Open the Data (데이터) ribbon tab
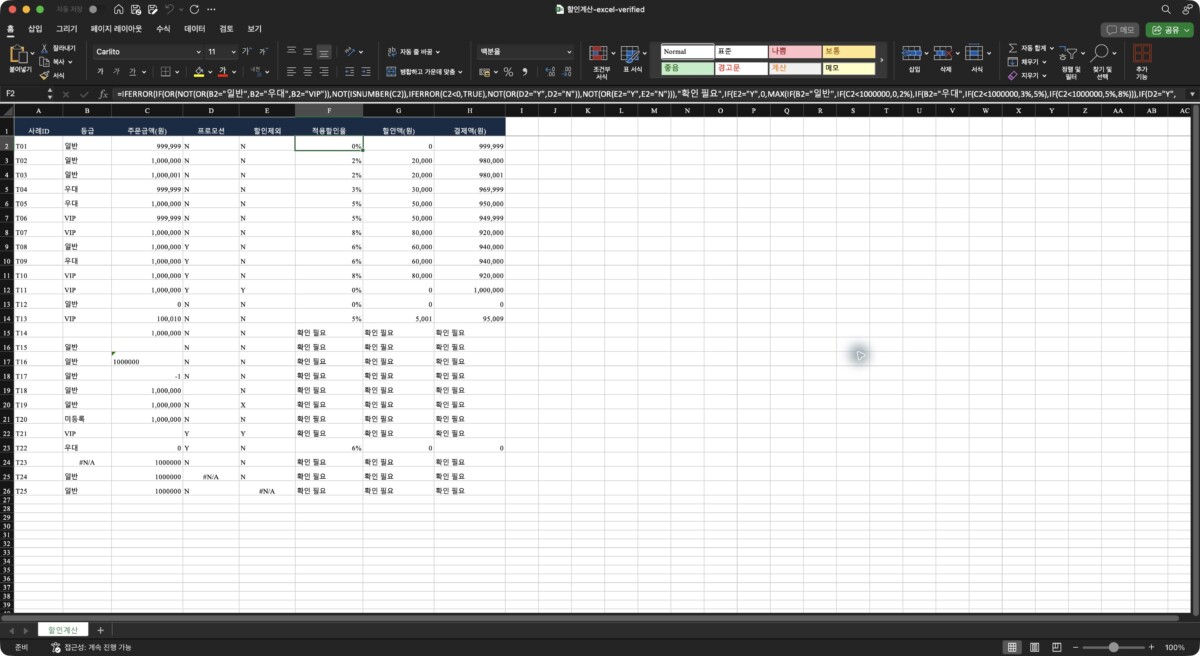Viewport: 1200px width, 656px height. 195,29
